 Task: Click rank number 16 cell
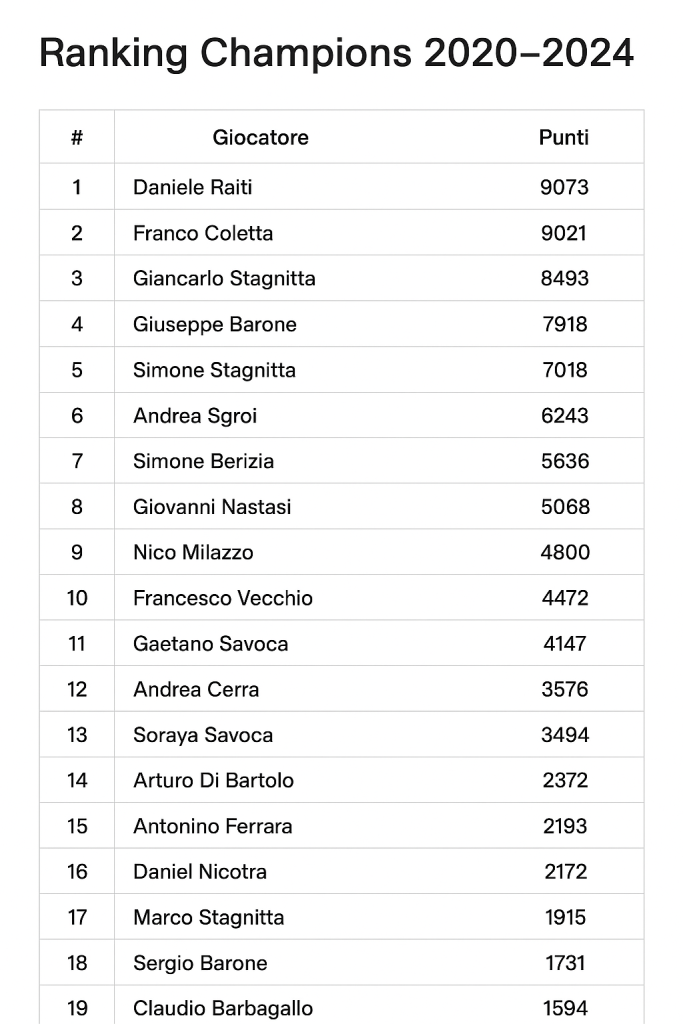tap(77, 872)
